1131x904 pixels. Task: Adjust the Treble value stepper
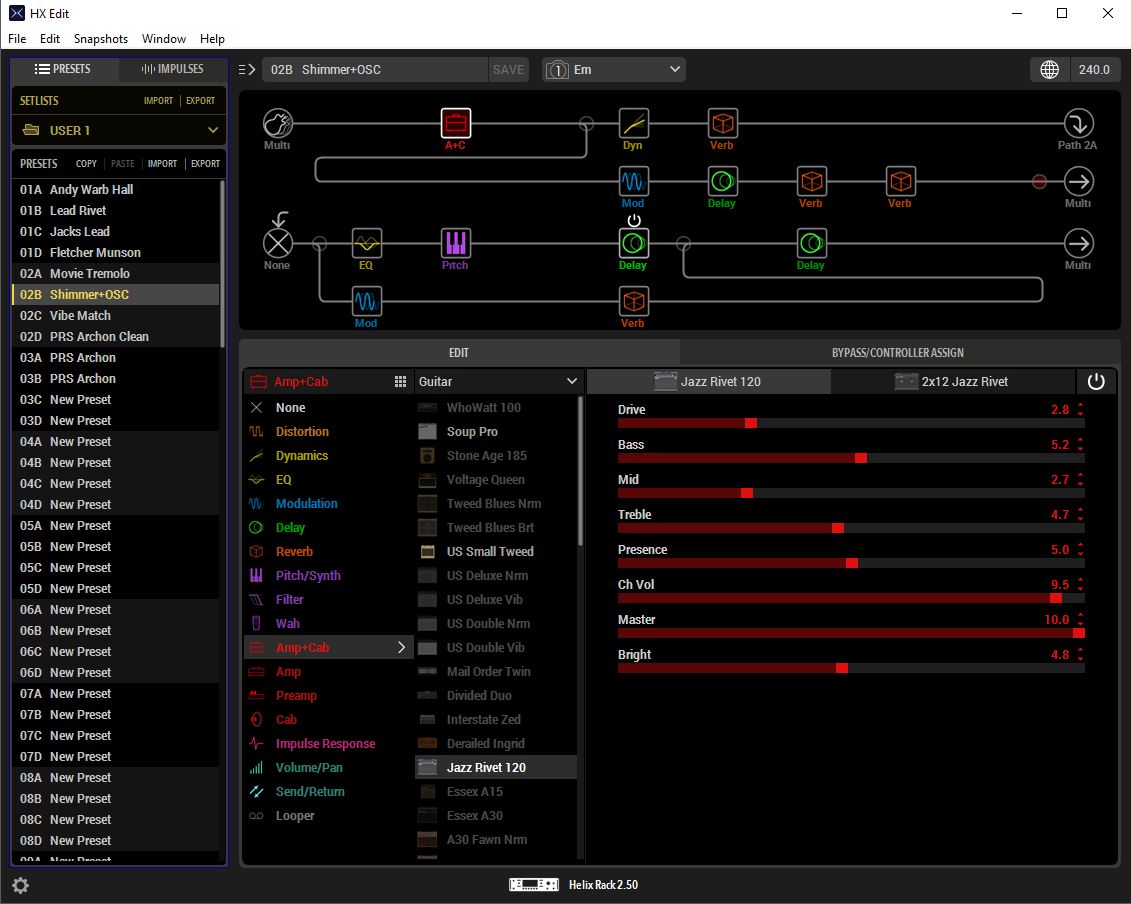1080,514
